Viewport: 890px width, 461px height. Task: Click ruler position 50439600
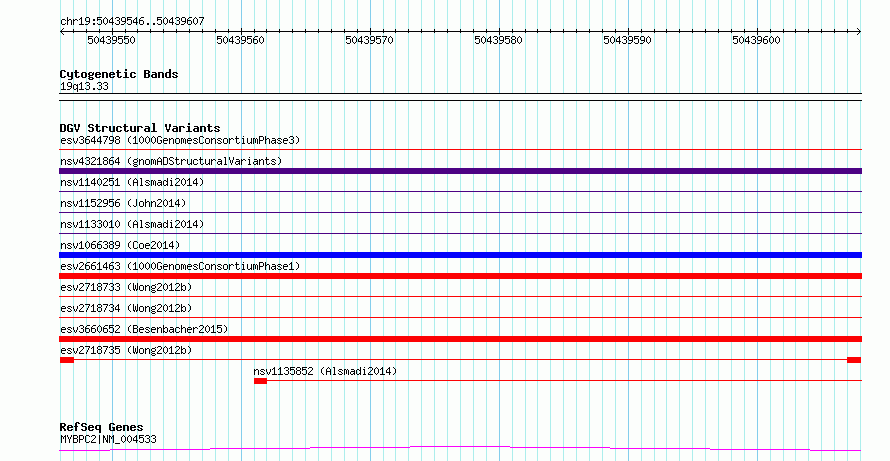(756, 40)
